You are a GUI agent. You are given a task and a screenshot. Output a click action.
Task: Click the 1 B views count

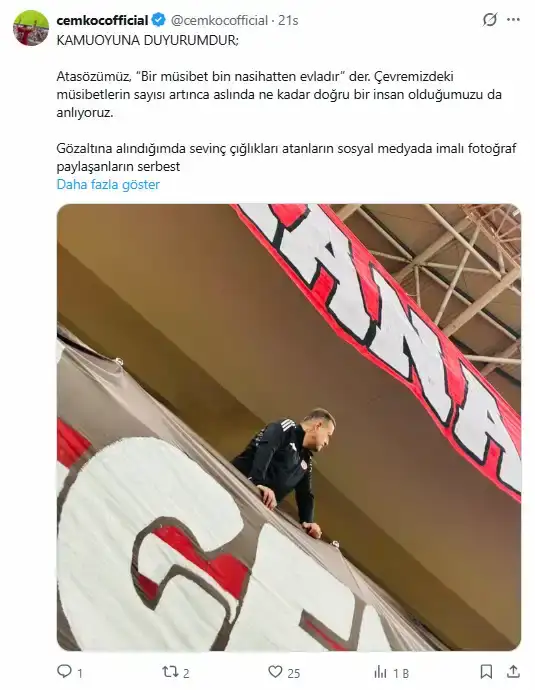coord(401,673)
